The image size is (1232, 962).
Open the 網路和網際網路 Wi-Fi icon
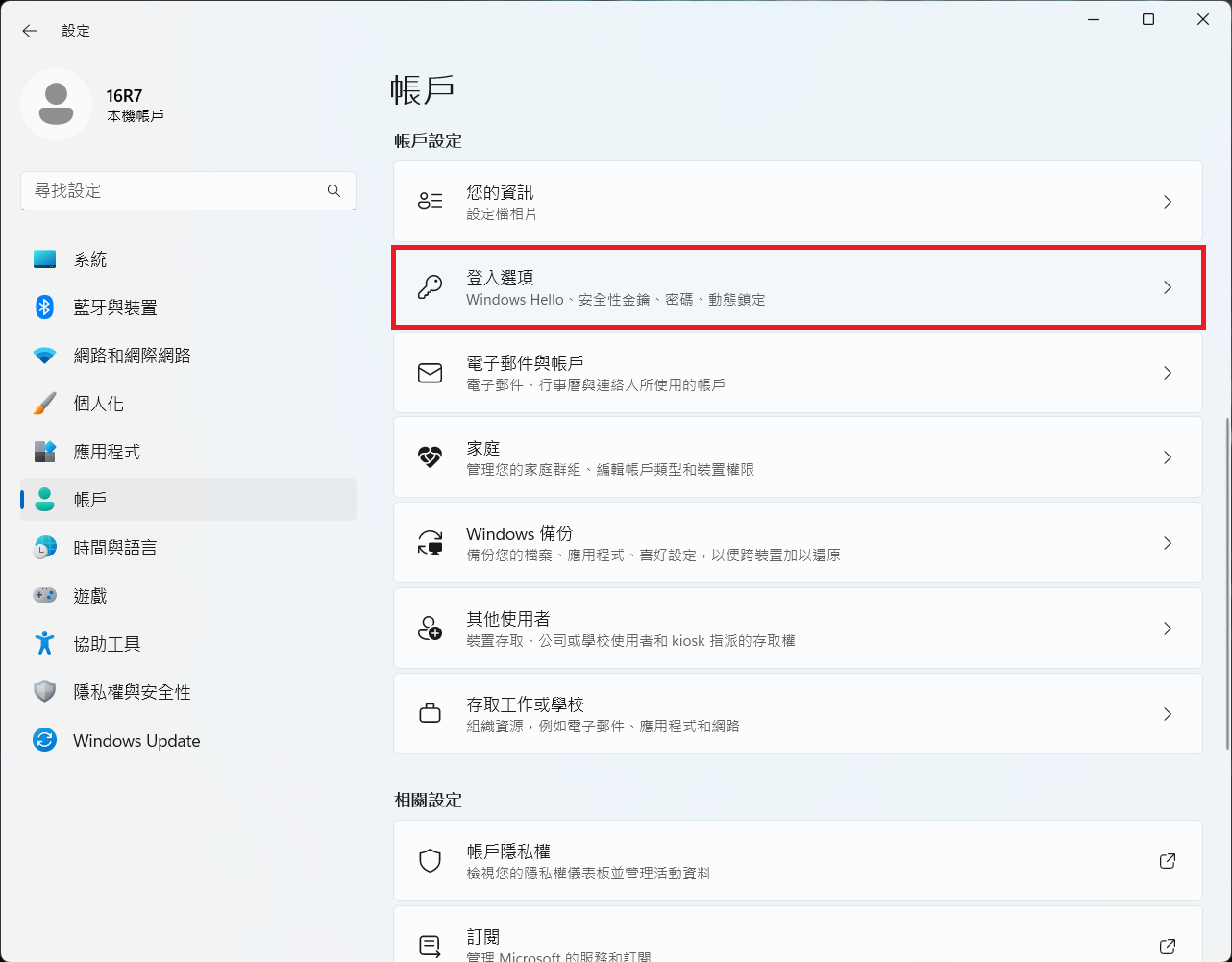(x=44, y=356)
